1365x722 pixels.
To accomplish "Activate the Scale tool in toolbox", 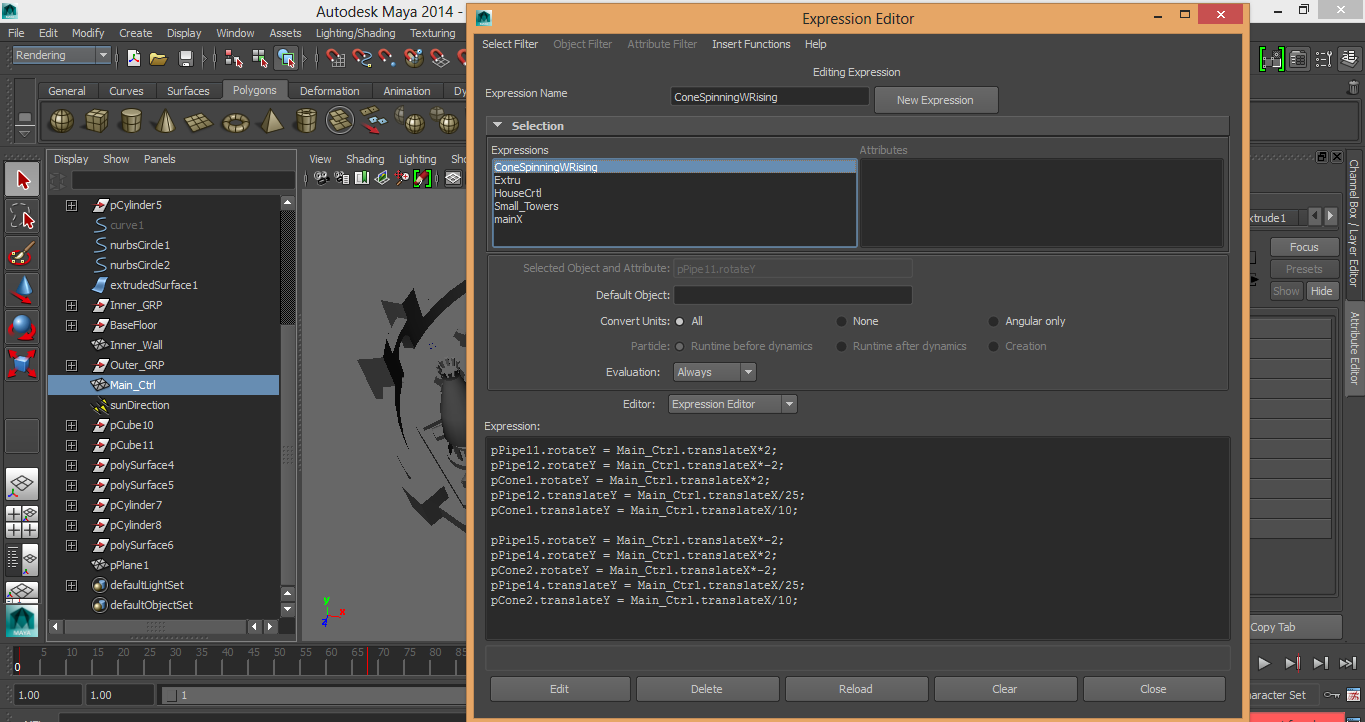I will 22,364.
